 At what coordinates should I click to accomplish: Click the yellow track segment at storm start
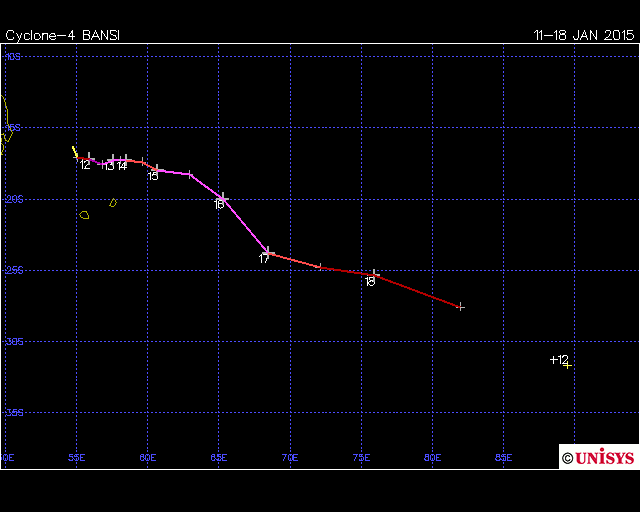pyautogui.click(x=74, y=152)
